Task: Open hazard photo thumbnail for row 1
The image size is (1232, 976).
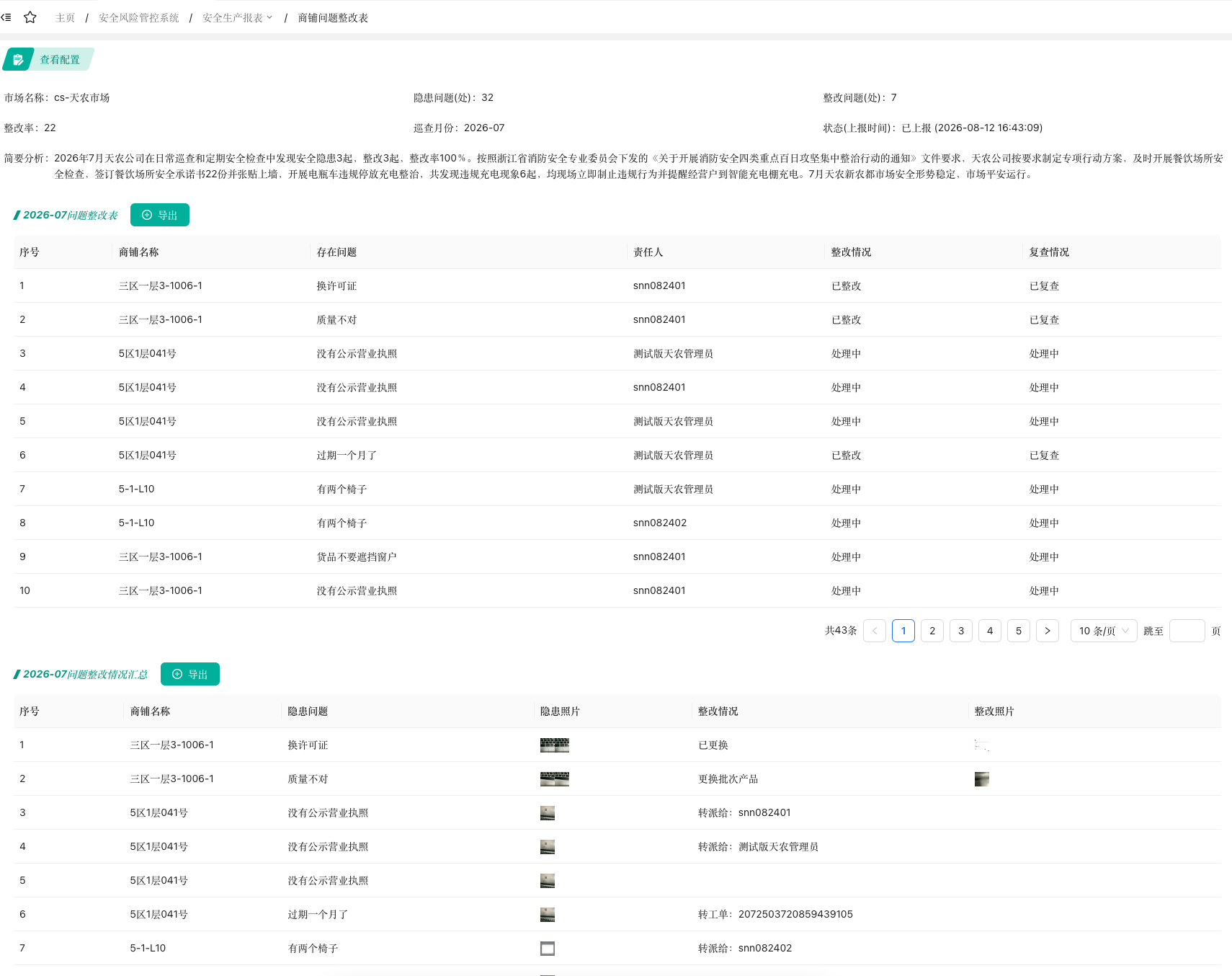Action: [x=555, y=745]
